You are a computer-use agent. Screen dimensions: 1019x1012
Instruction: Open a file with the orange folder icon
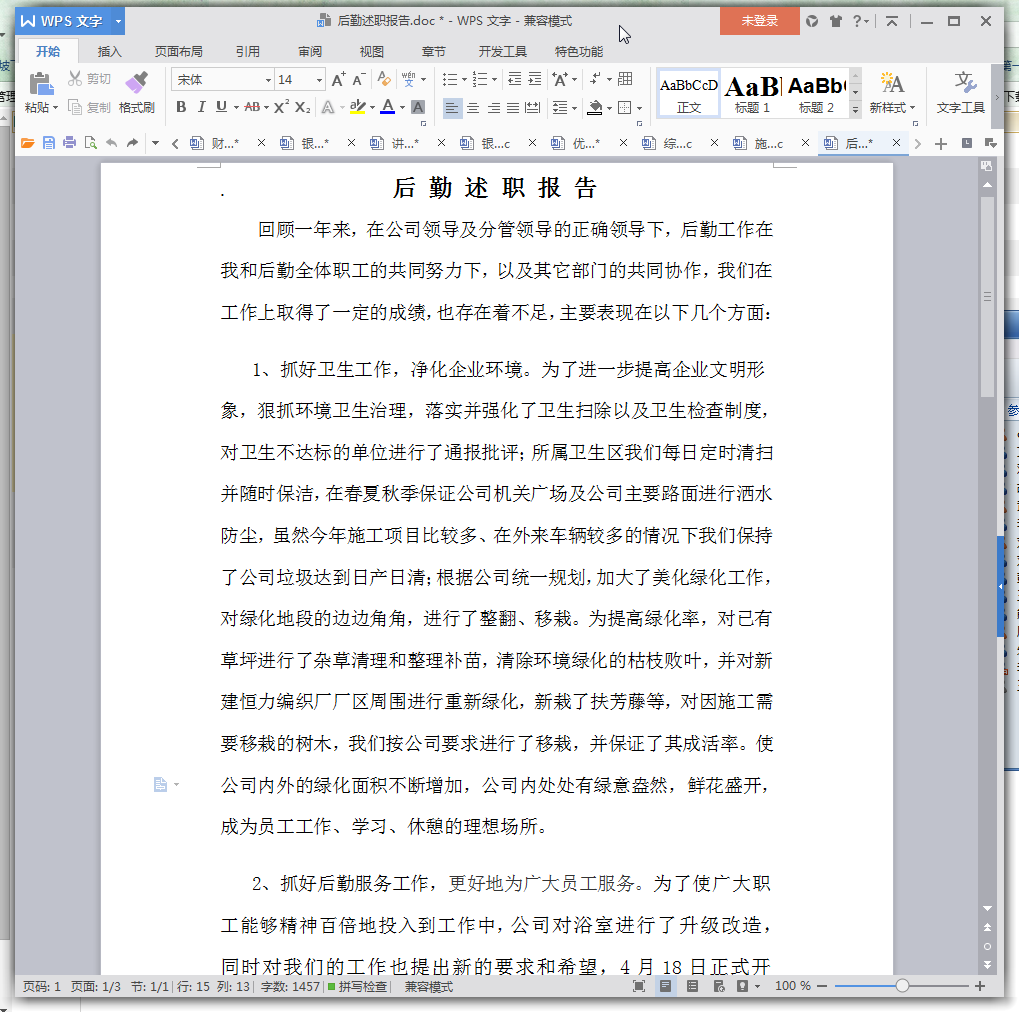pos(27,143)
